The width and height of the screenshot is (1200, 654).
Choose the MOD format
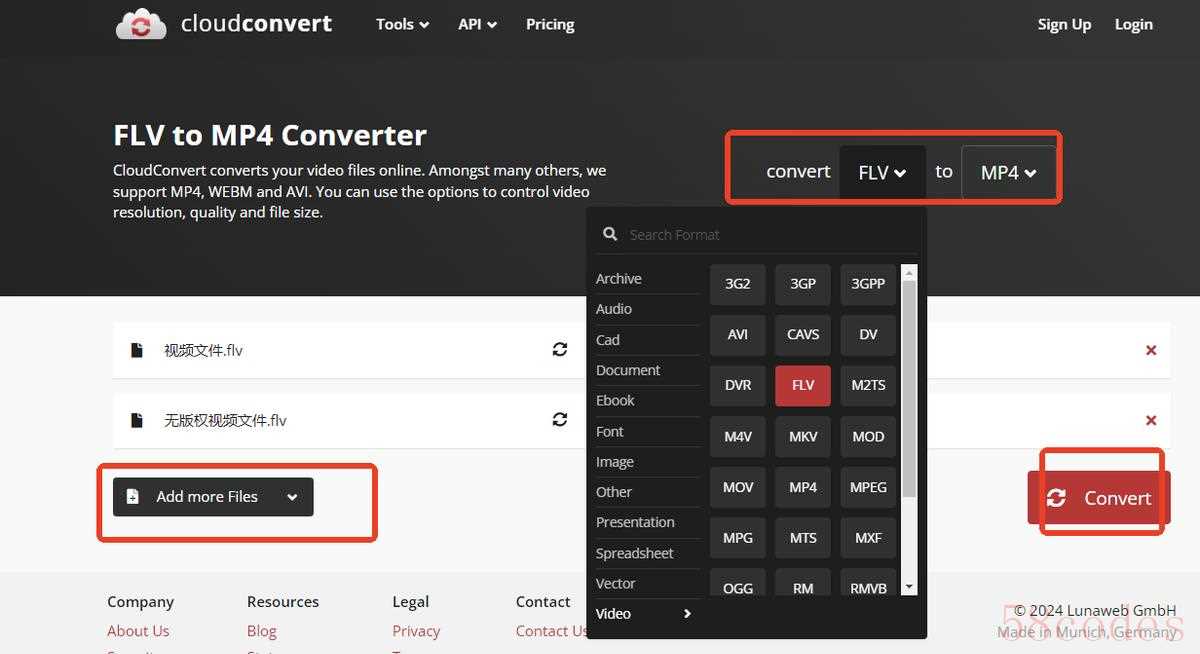[868, 437]
